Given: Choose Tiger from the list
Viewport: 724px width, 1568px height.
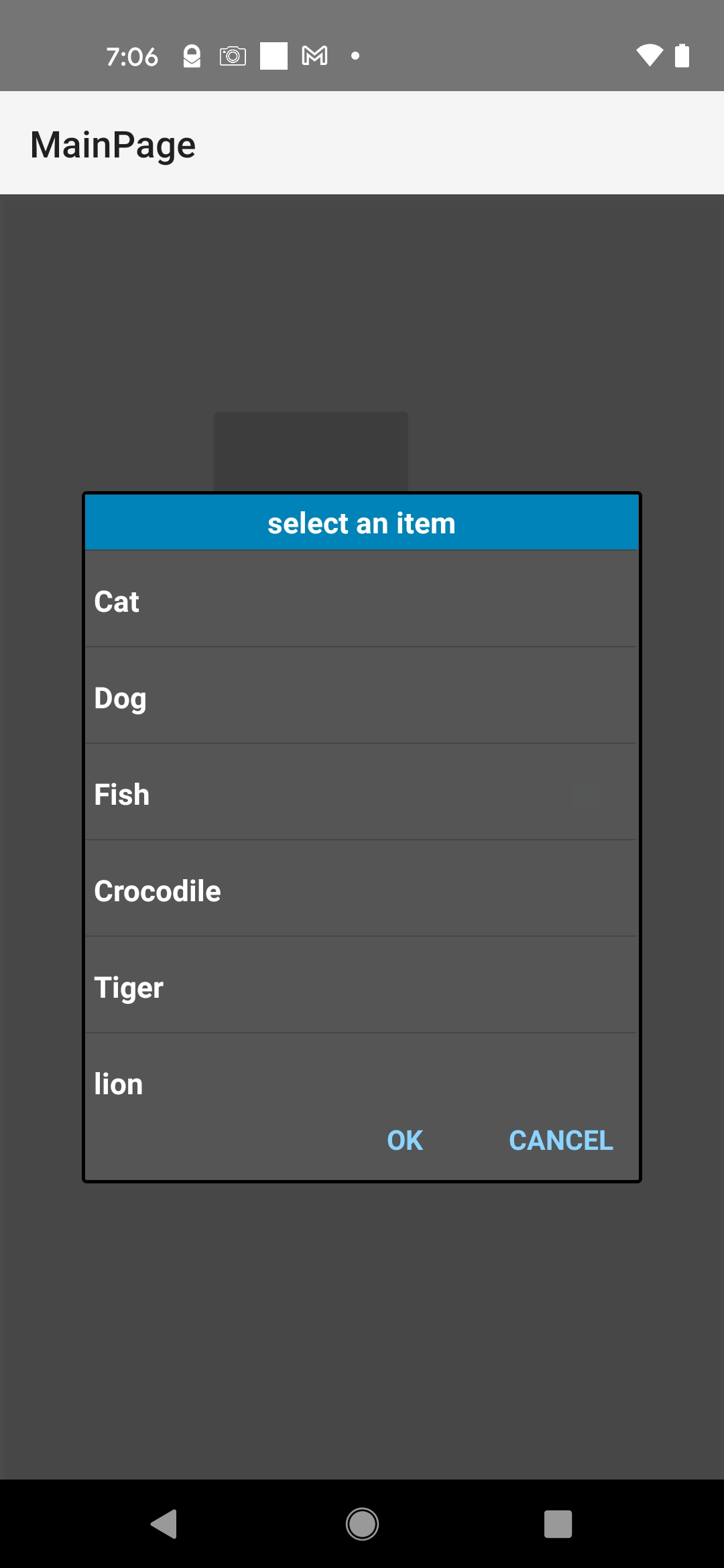Looking at the screenshot, I should 361,987.
